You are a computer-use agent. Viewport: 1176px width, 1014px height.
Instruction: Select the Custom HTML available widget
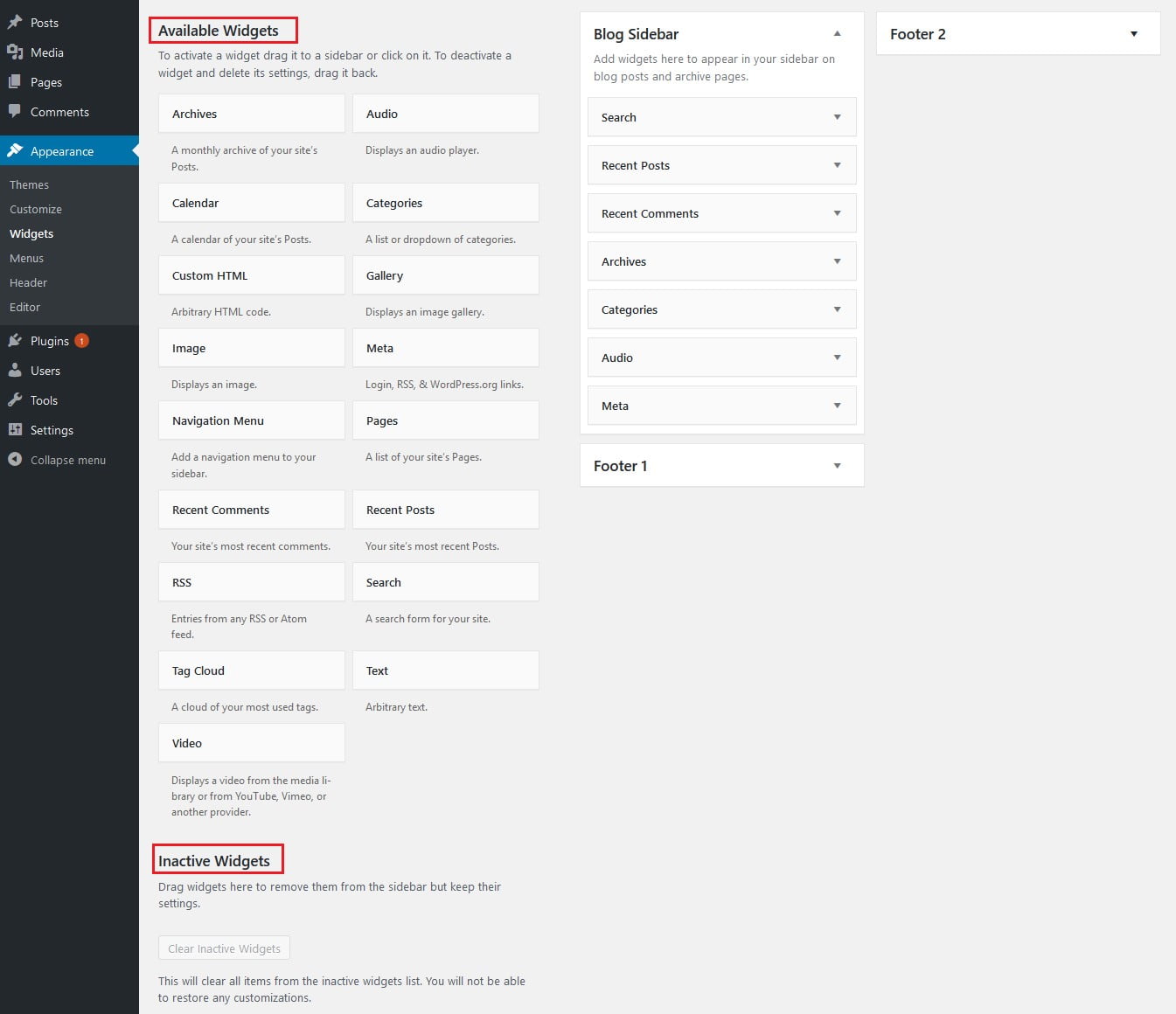tap(252, 275)
